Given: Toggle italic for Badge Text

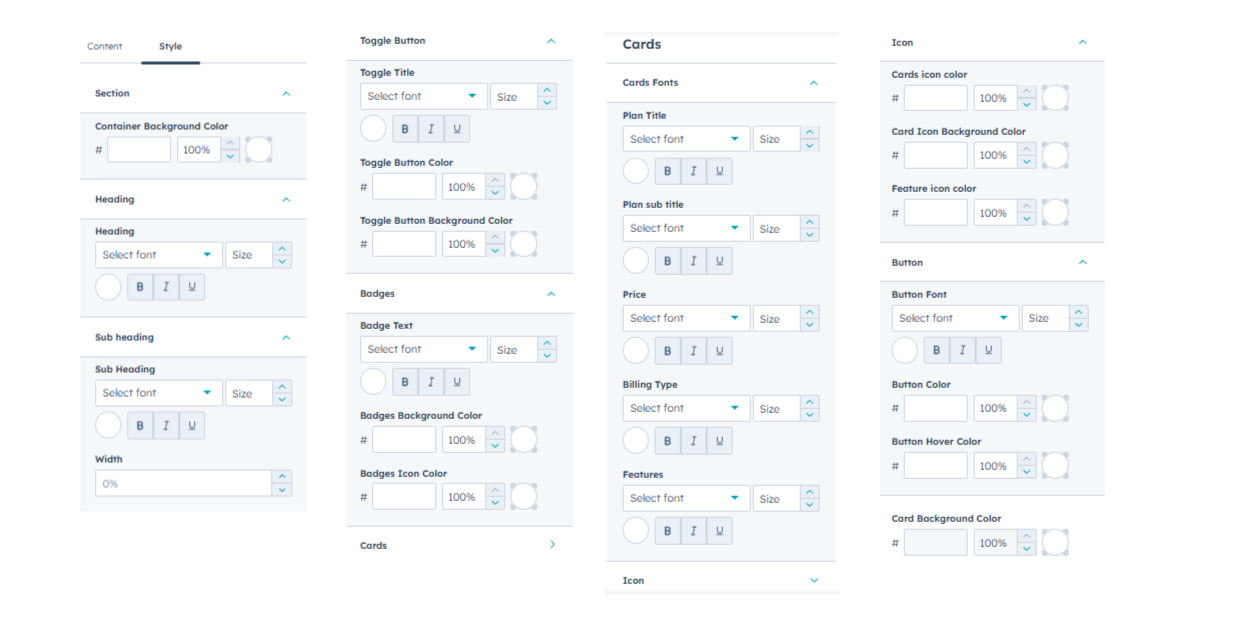Looking at the screenshot, I should coord(431,381).
